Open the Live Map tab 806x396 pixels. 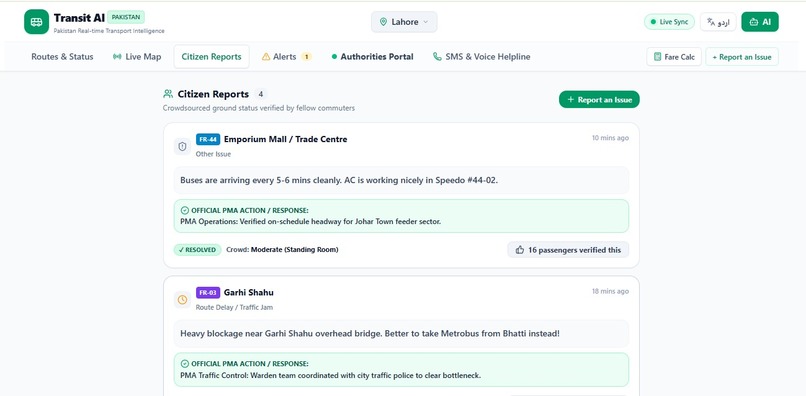click(x=137, y=57)
